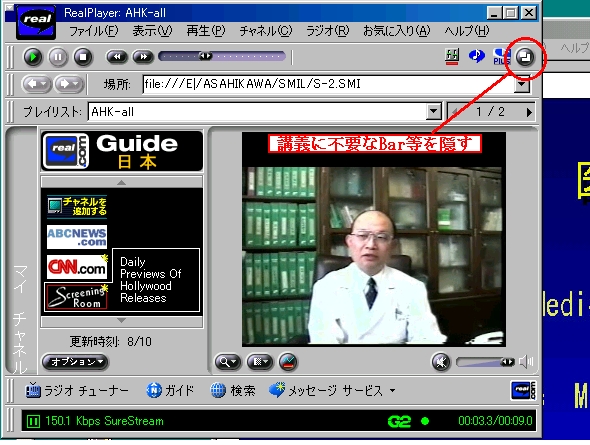The image size is (590, 445).
Task: Stop the clip with the stop button
Action: 83,57
